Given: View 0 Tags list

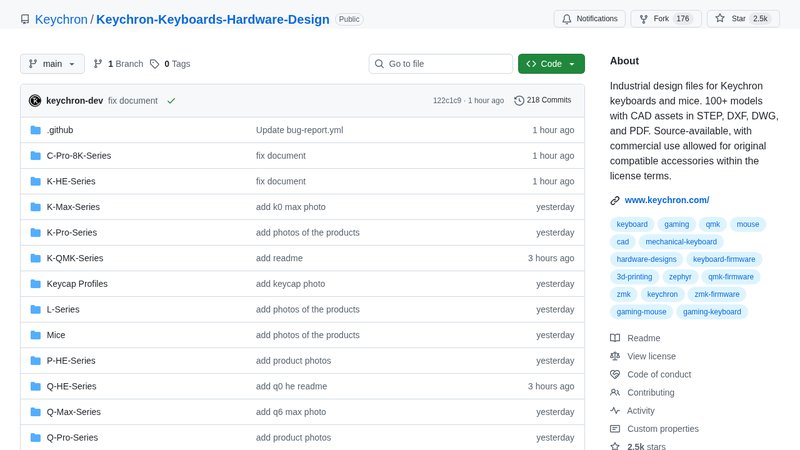Looking at the screenshot, I should [x=170, y=64].
